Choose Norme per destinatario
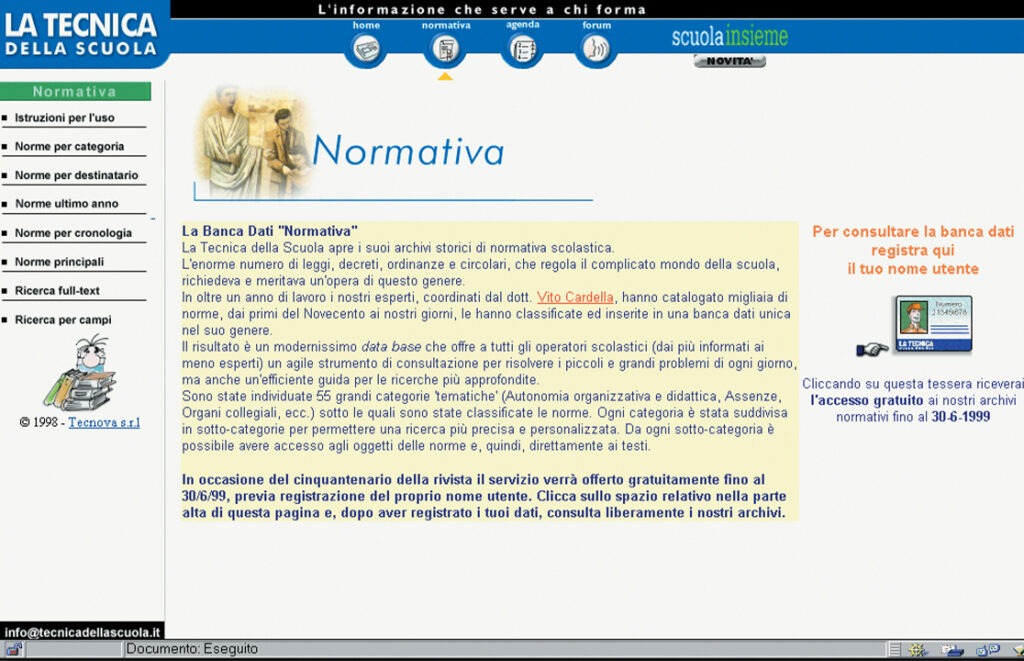Image resolution: width=1024 pixels, height=661 pixels. coord(76,176)
